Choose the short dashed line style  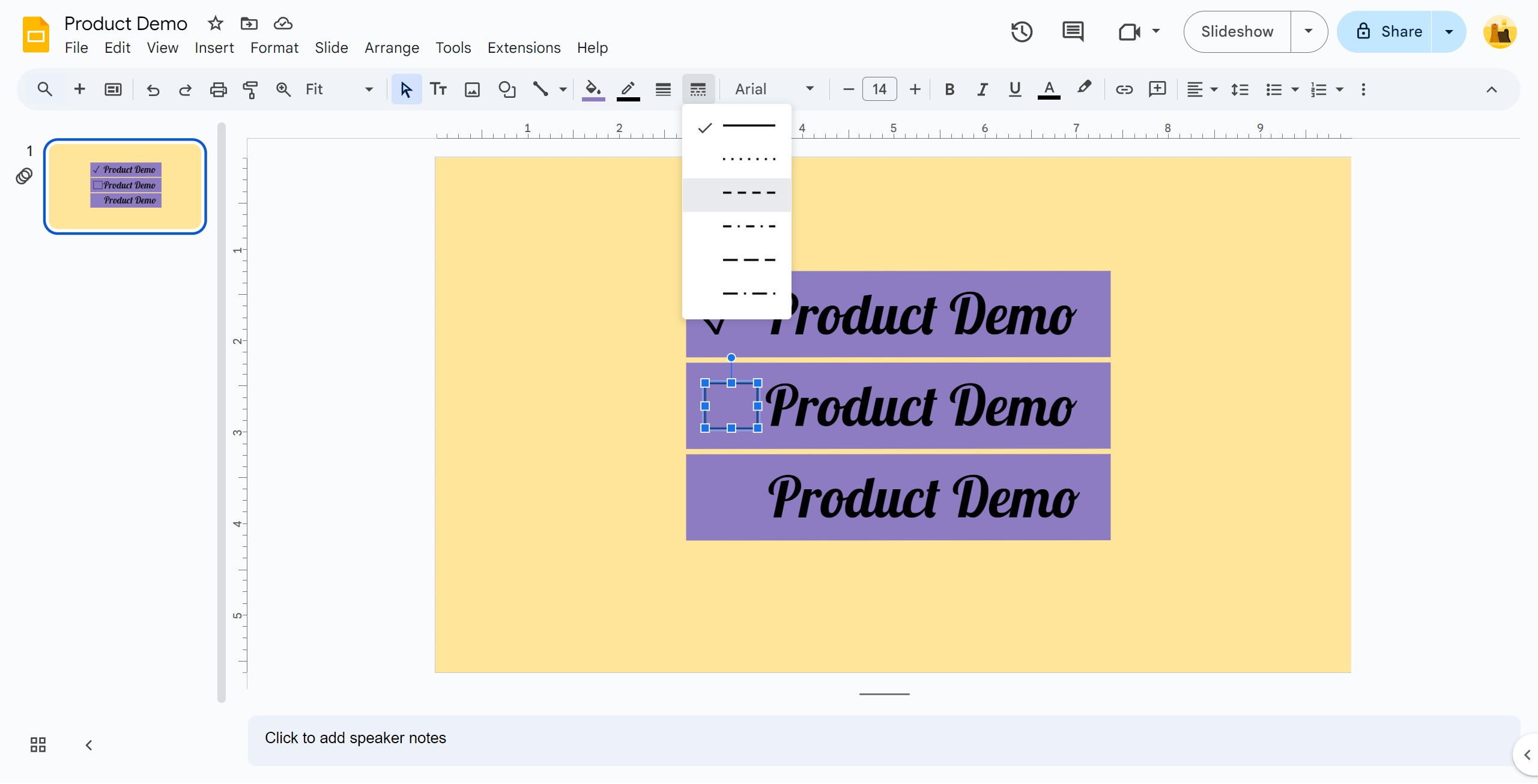click(737, 194)
